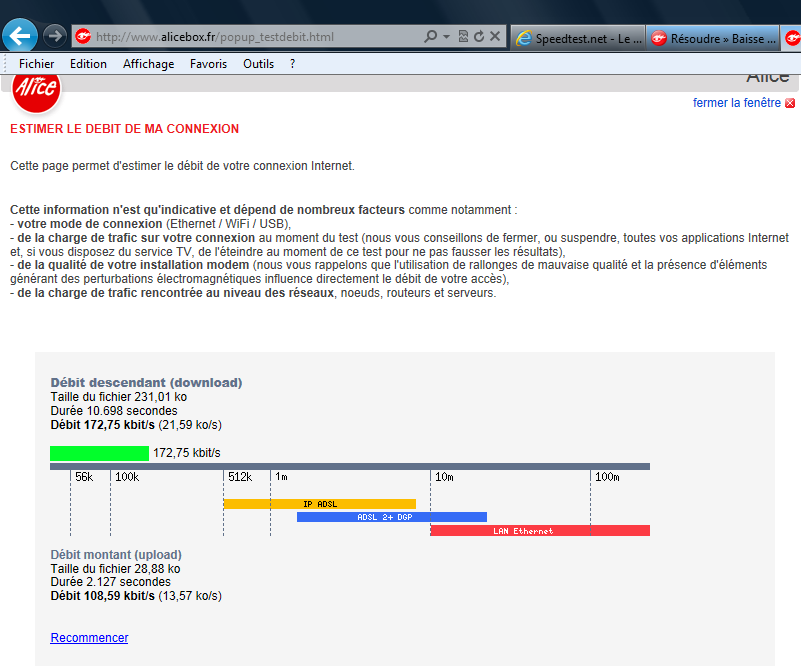
Task: Click the magnifier search icon in address bar
Action: [x=431, y=36]
